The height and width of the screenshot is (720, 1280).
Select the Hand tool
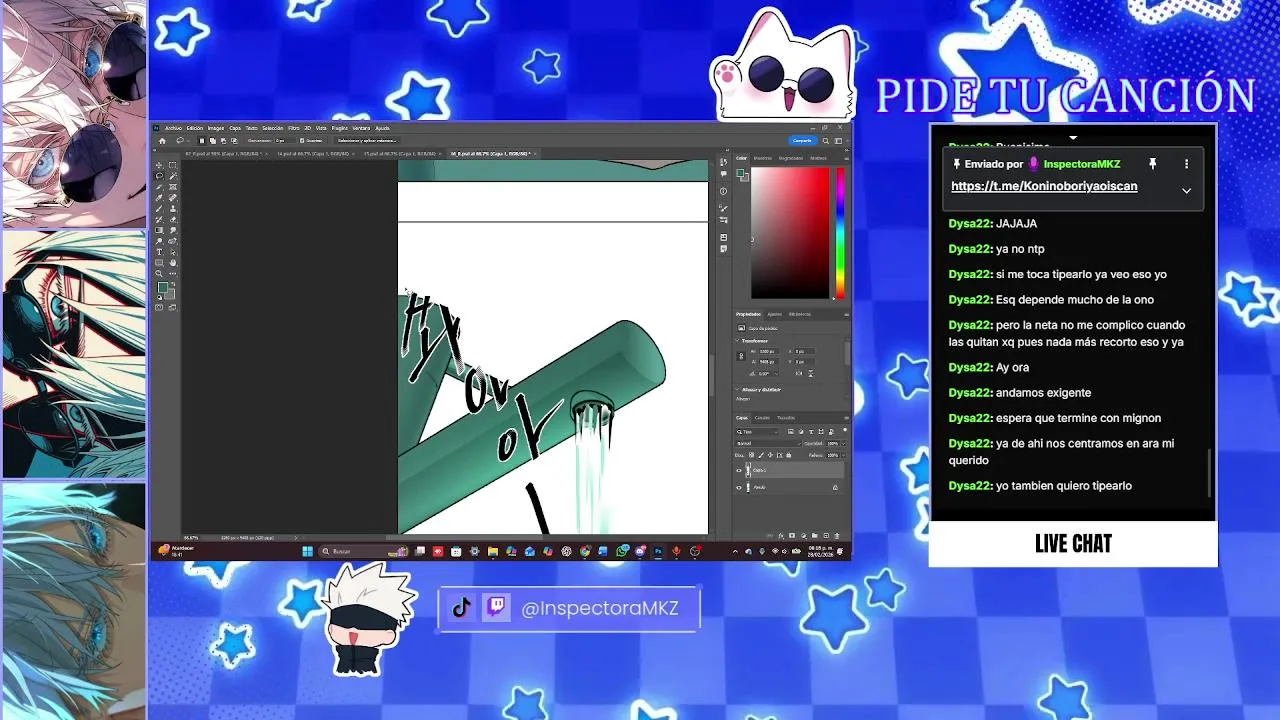[x=173, y=263]
